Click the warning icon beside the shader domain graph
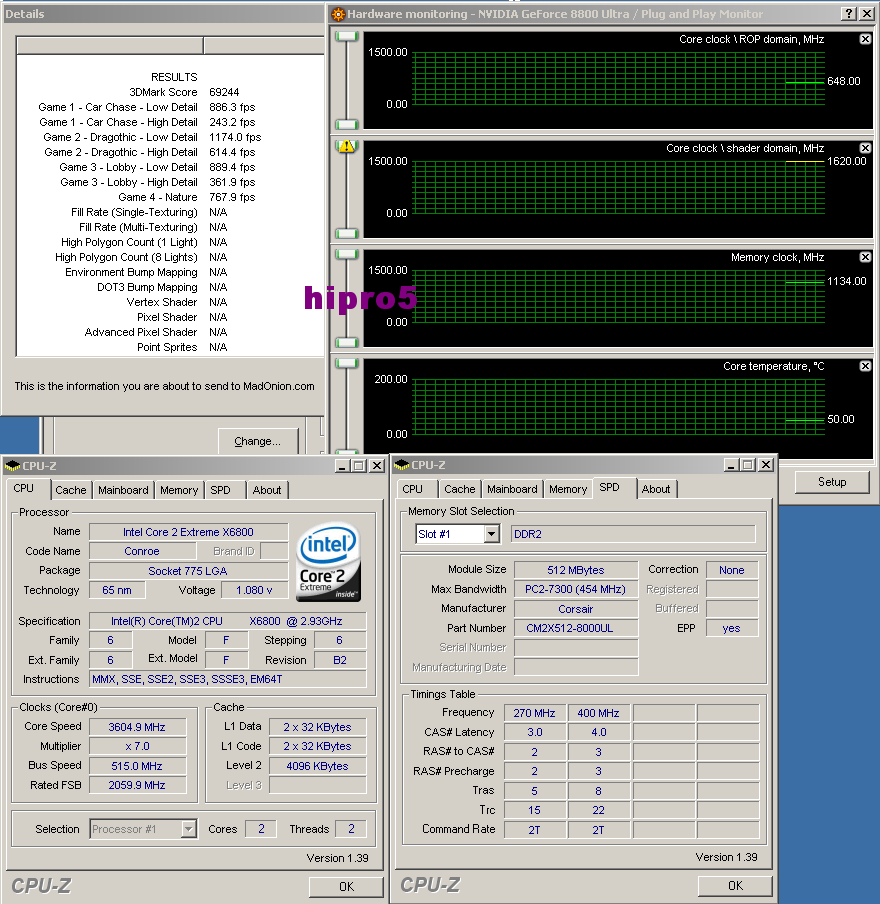This screenshot has height=904, width=880. (345, 147)
